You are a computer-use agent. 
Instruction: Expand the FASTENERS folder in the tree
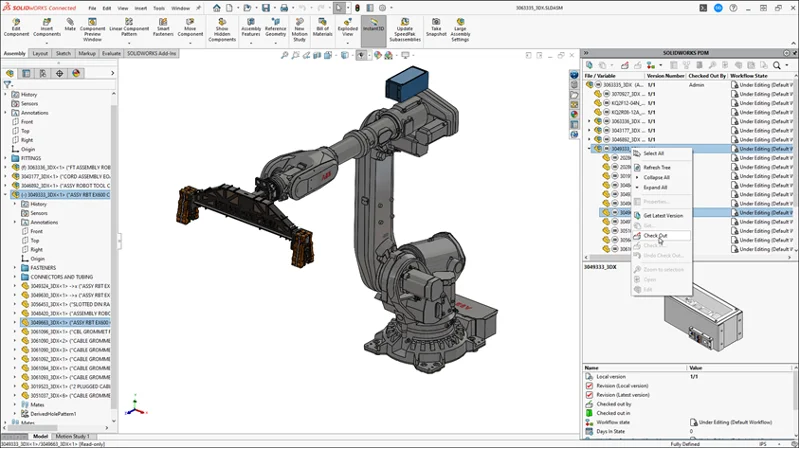(15, 267)
